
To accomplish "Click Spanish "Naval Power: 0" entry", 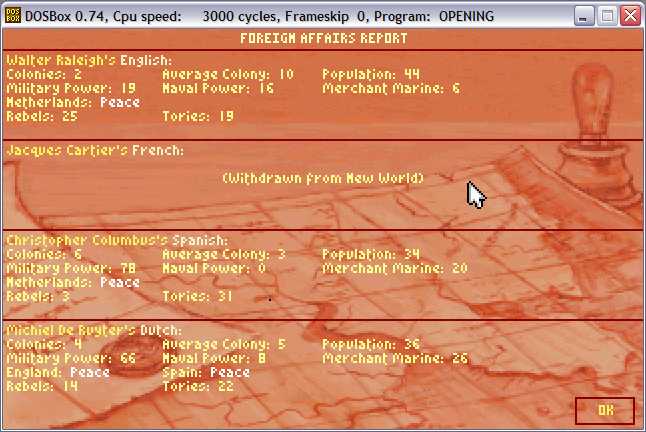I will pos(214,269).
